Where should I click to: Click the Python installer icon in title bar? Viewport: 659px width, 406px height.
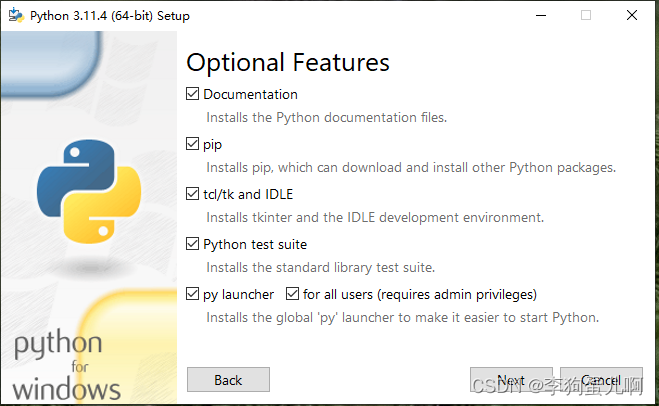pyautogui.click(x=16, y=16)
